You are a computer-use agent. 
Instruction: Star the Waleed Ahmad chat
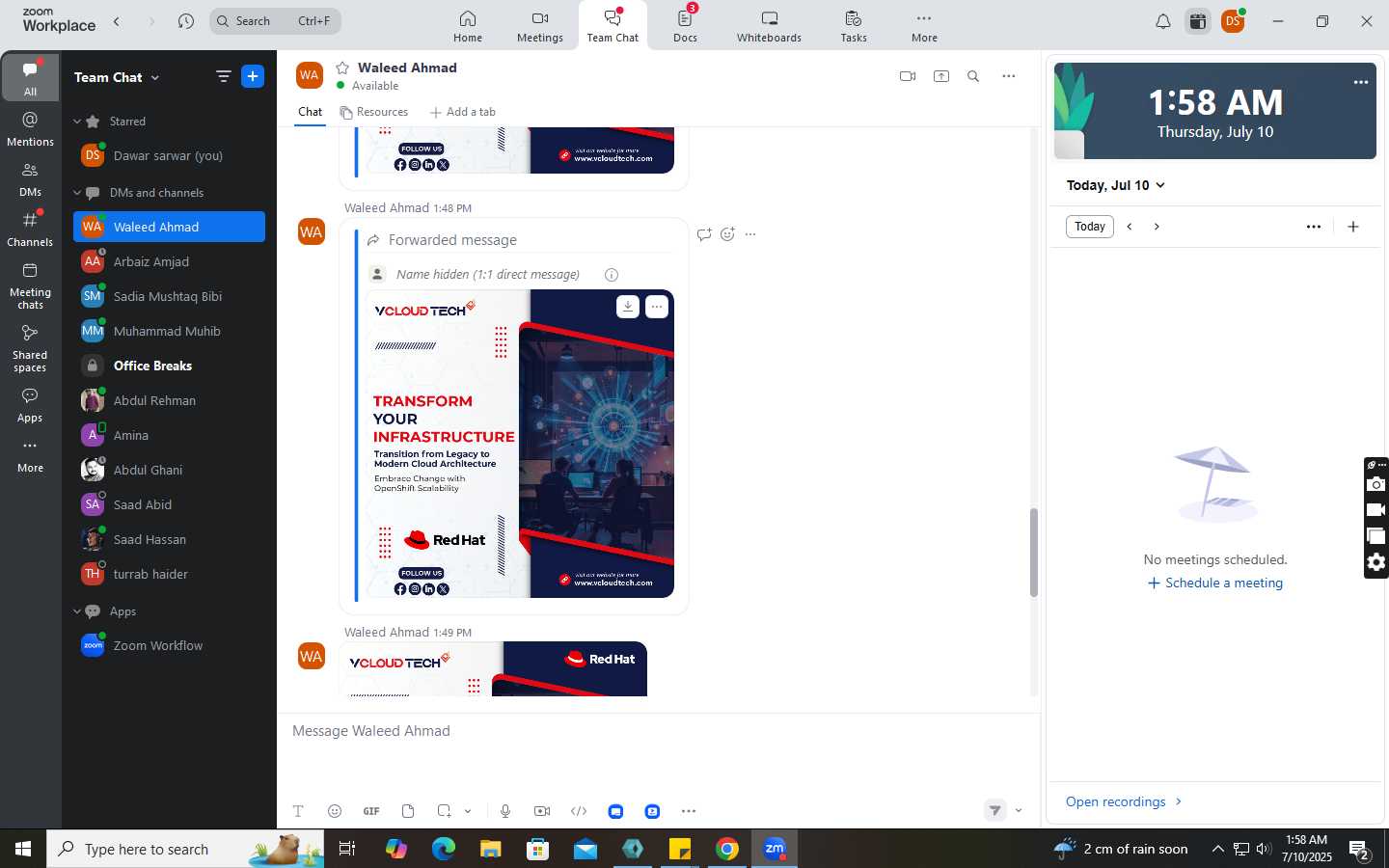tap(342, 68)
